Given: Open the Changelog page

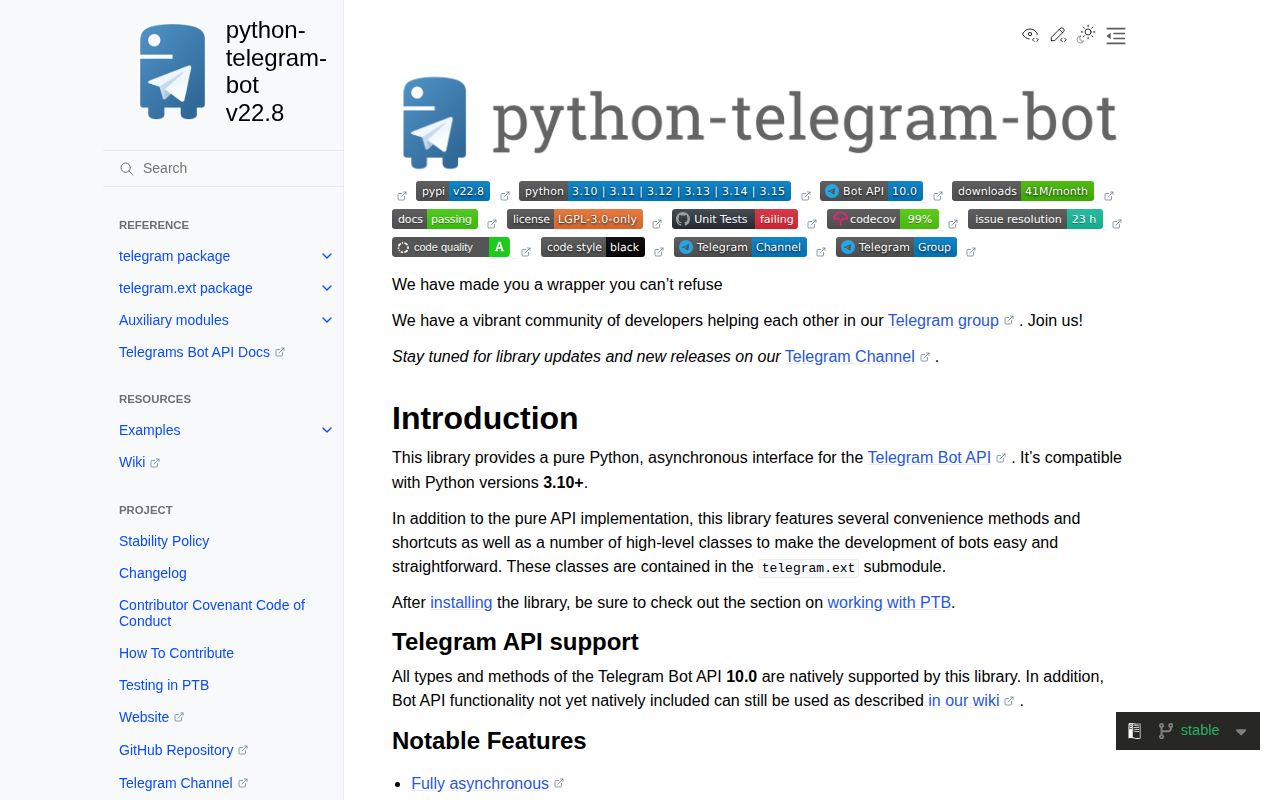Looking at the screenshot, I should click(x=152, y=573).
